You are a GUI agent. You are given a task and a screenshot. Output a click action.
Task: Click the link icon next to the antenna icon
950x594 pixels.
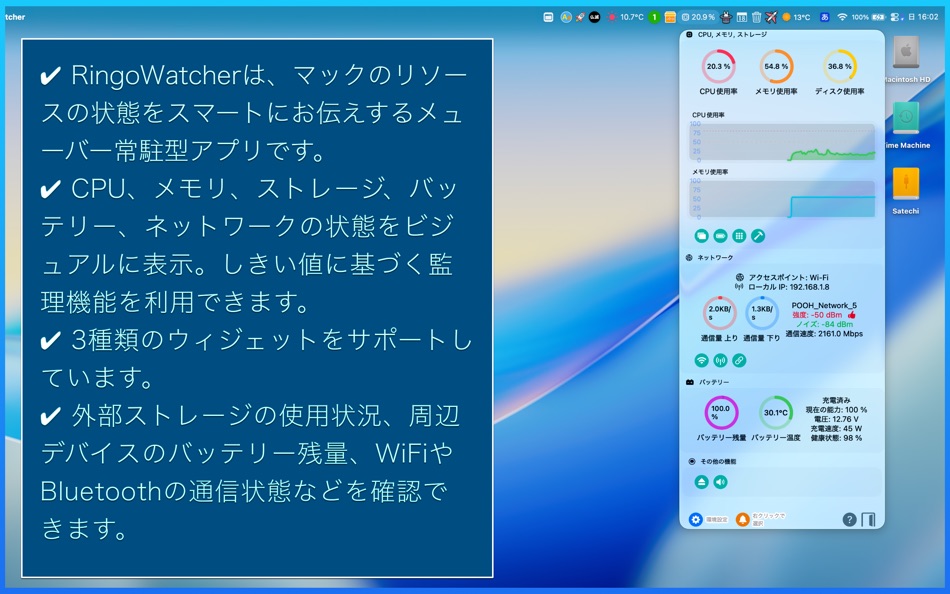(739, 360)
